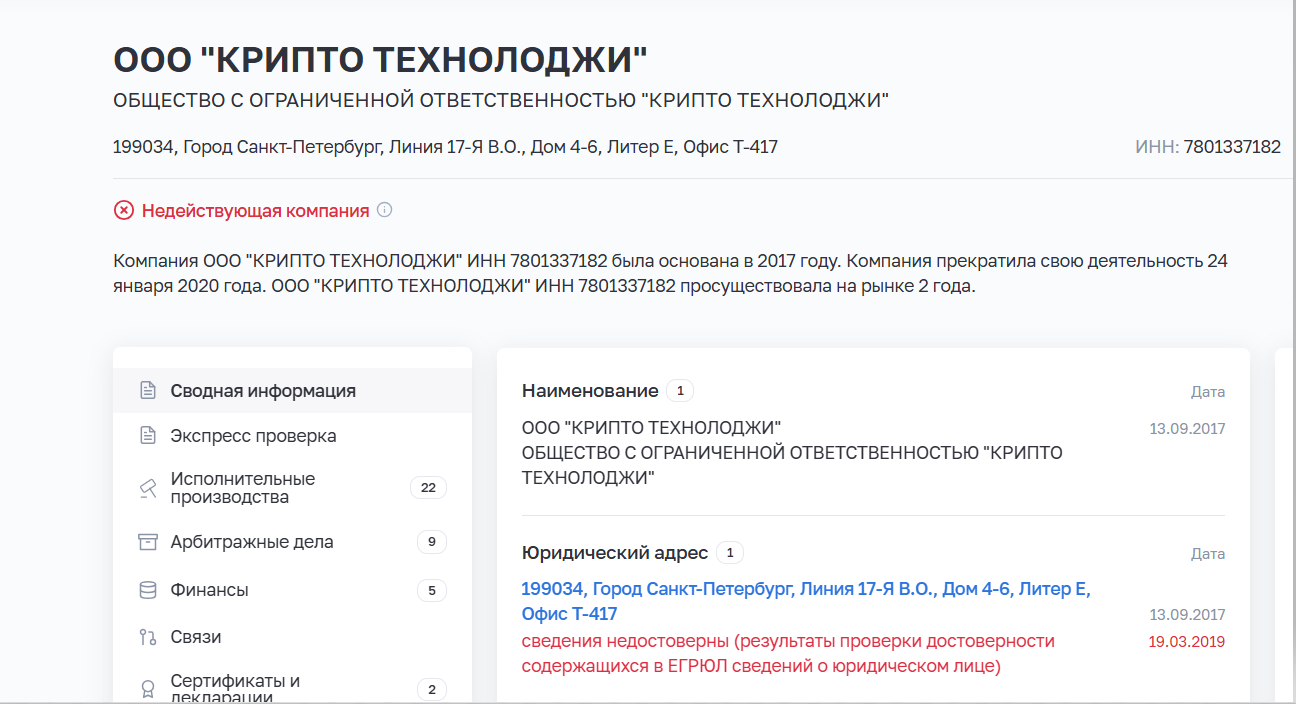Click the company description paragraph

(671, 273)
